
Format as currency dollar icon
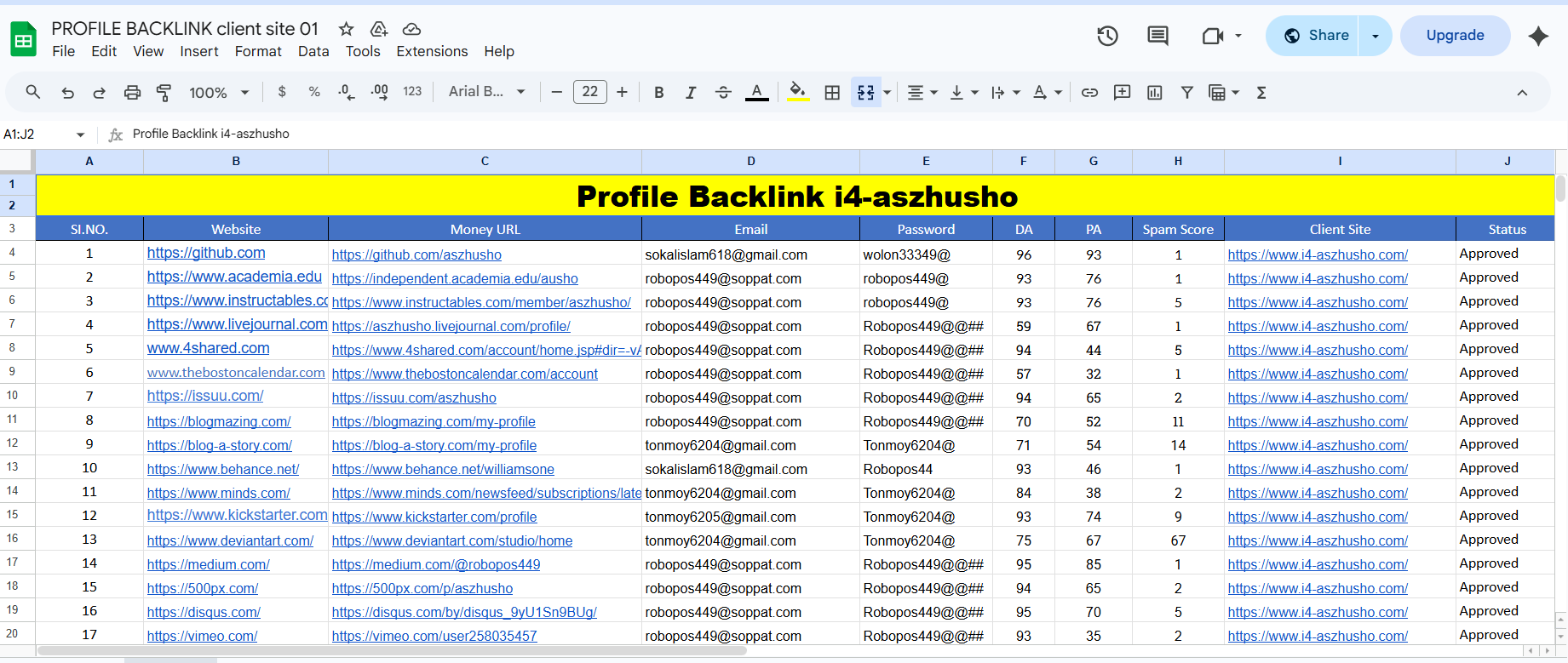[x=282, y=92]
